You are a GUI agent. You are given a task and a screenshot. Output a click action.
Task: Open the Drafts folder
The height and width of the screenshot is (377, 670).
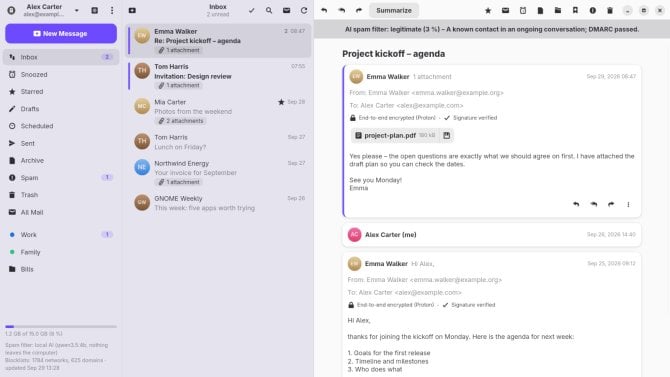click(x=61, y=109)
